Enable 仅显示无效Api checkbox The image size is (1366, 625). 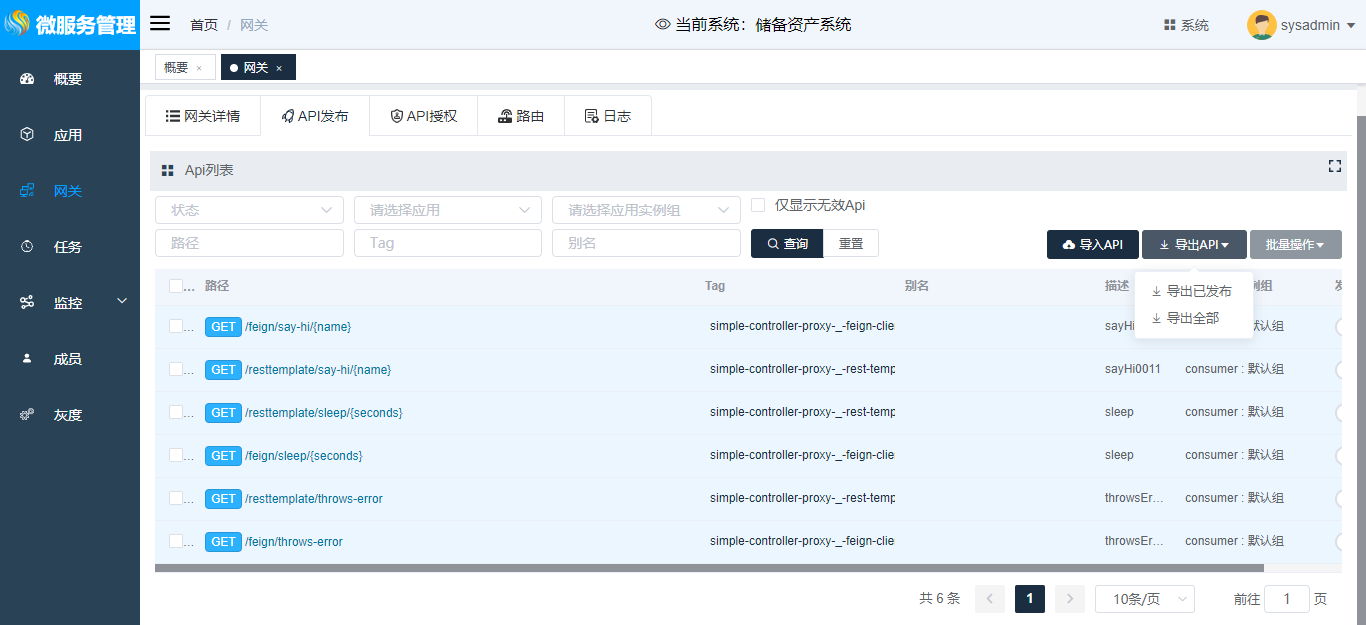758,205
